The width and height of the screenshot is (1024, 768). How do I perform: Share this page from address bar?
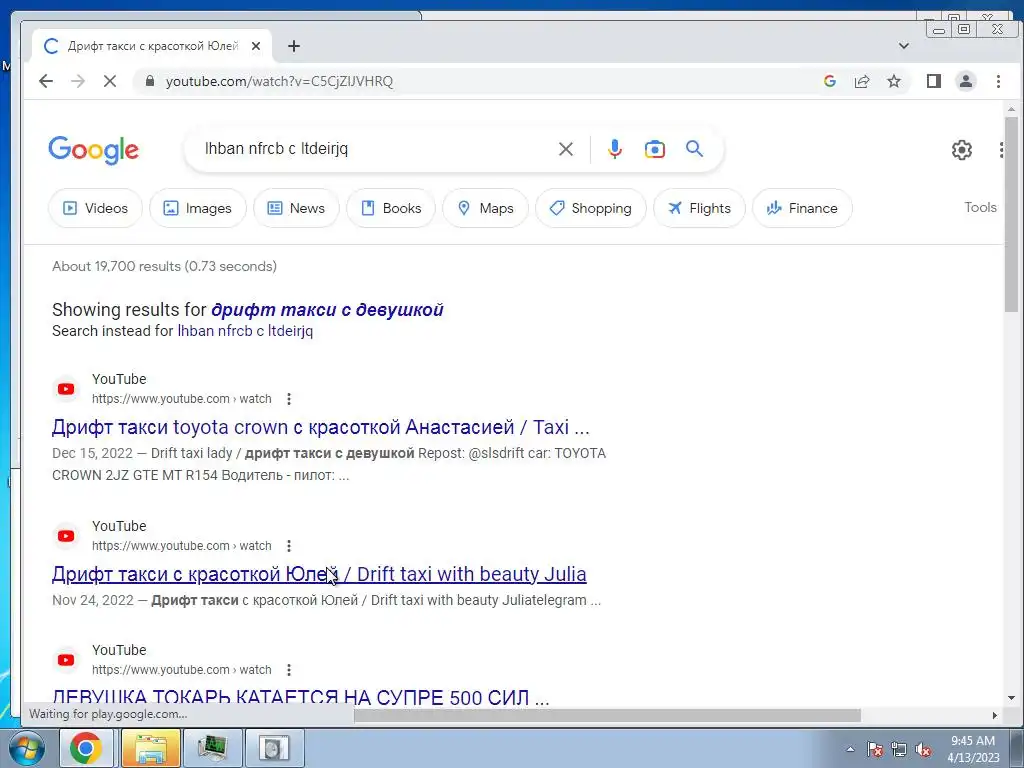click(862, 81)
